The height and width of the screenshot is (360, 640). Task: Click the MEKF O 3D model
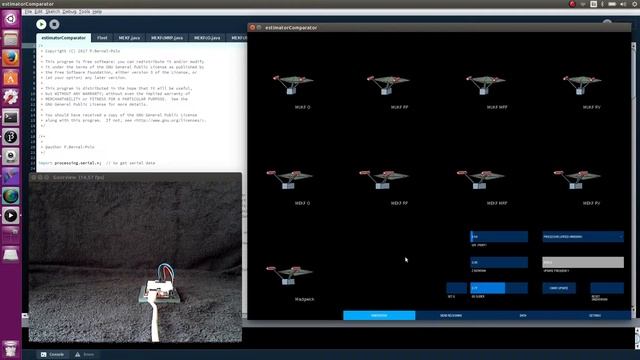tap(289, 180)
